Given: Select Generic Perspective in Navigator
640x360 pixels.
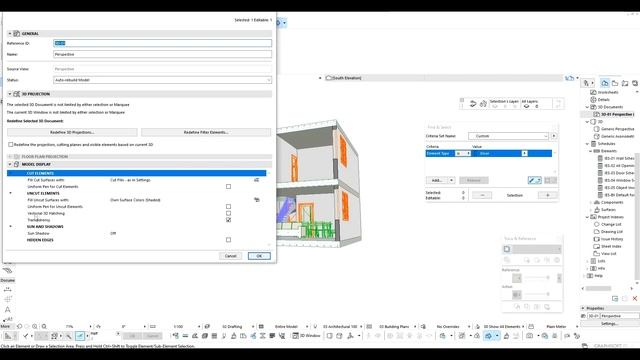Looking at the screenshot, I should click(x=618, y=129).
